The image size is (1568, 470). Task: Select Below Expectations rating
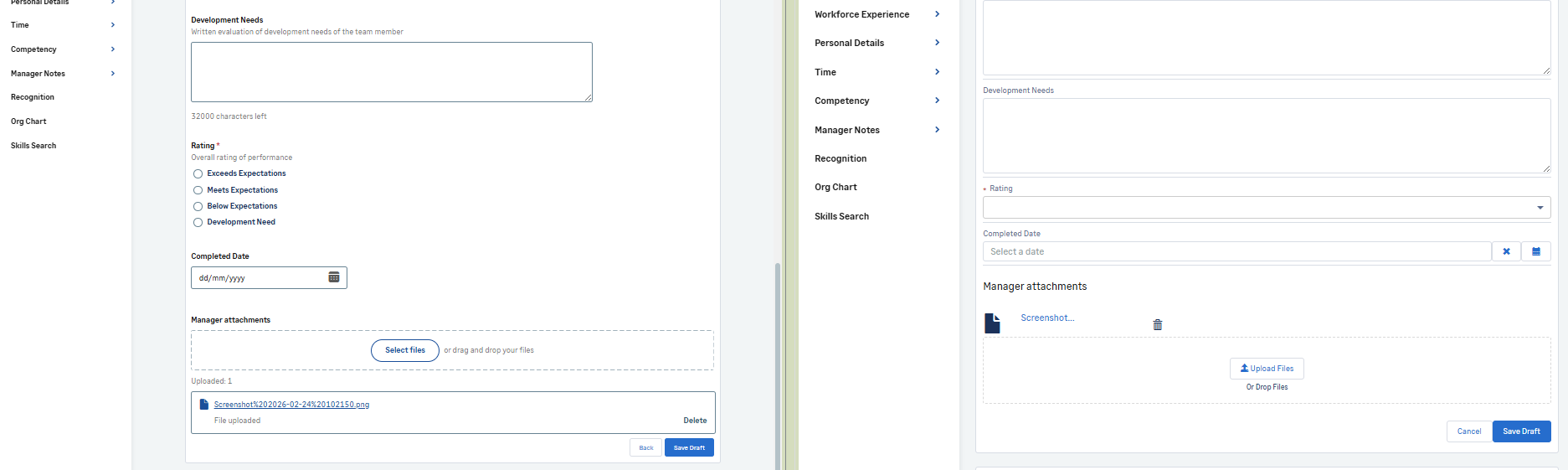tap(198, 206)
